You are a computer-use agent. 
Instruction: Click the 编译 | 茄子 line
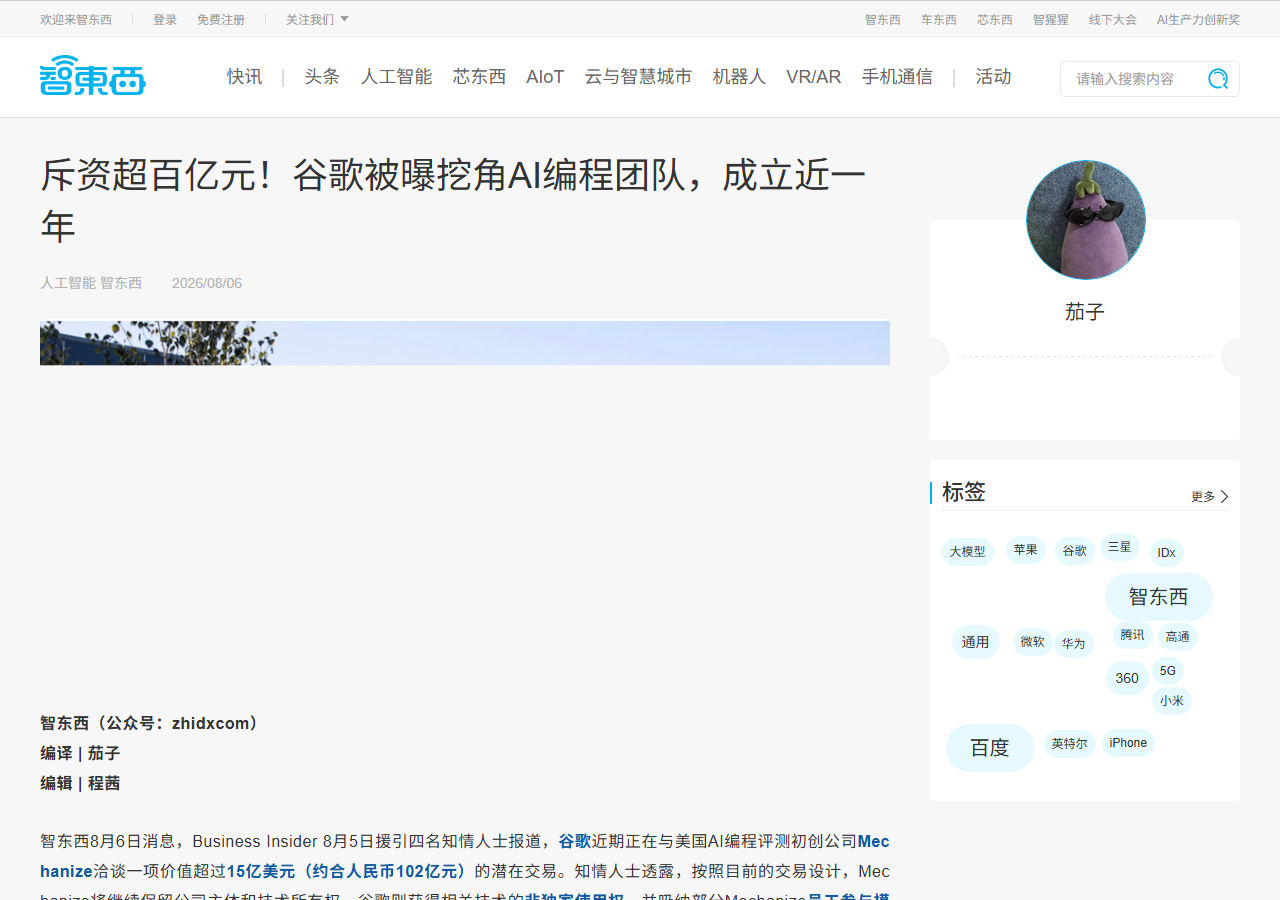pyautogui.click(x=80, y=753)
